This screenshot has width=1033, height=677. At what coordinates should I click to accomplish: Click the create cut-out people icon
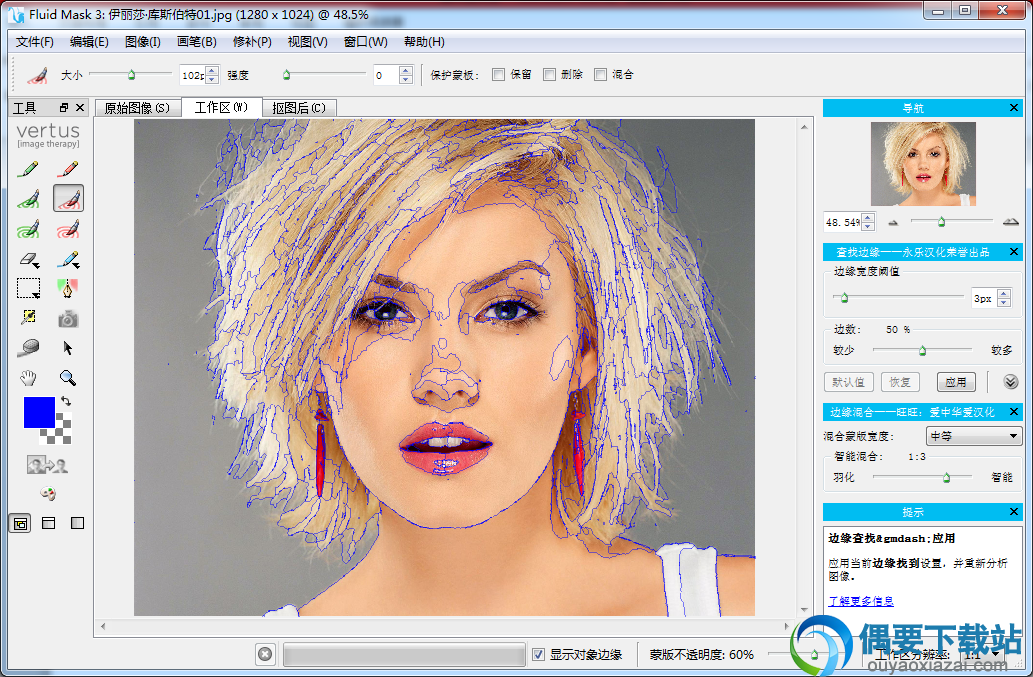tap(47, 465)
